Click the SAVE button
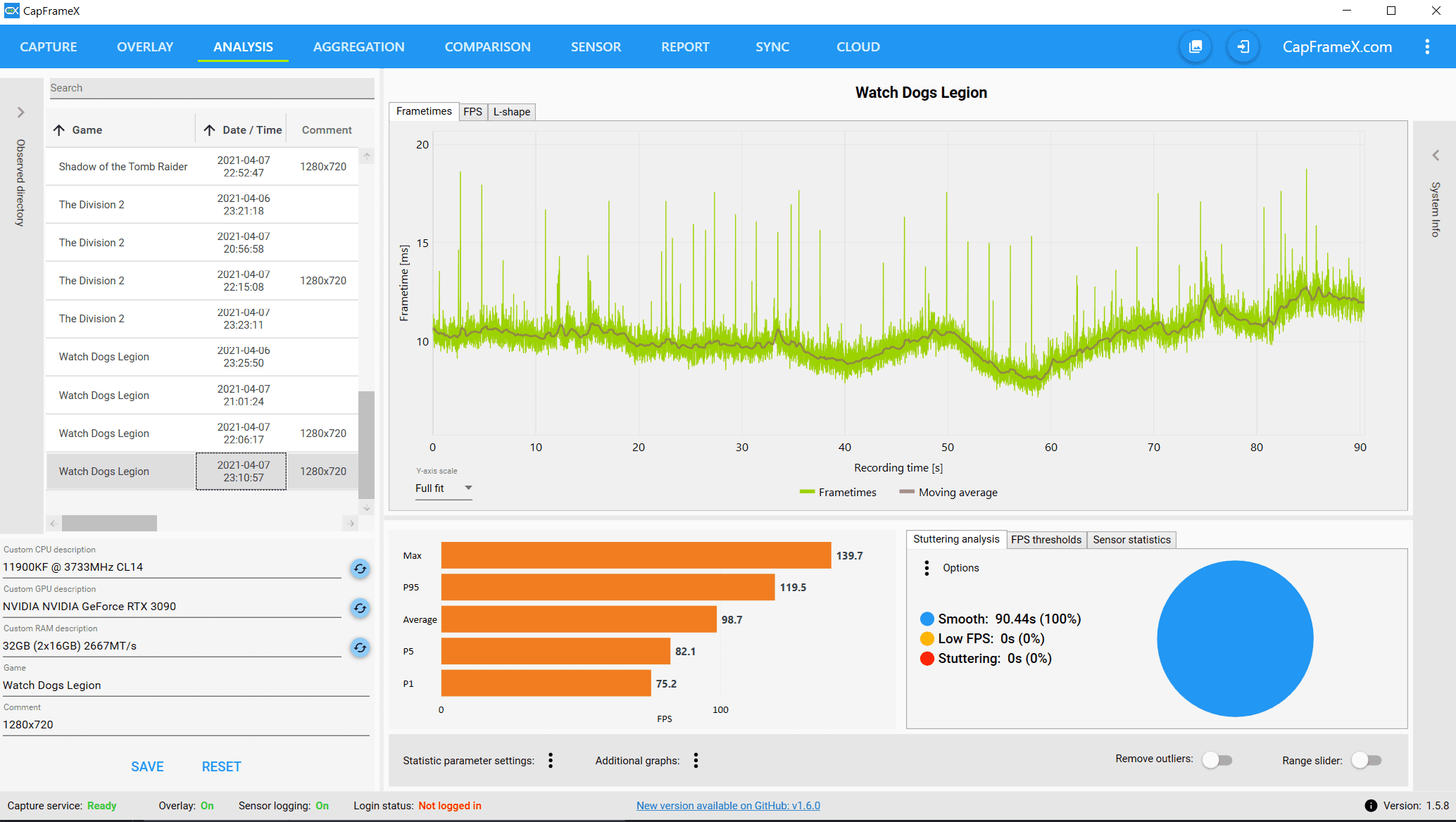This screenshot has width=1456, height=822. [x=147, y=766]
